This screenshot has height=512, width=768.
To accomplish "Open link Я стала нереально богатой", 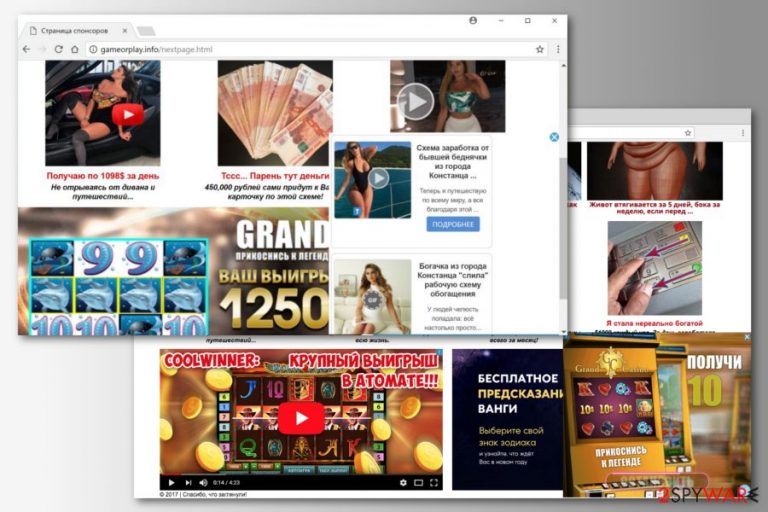I will point(654,323).
